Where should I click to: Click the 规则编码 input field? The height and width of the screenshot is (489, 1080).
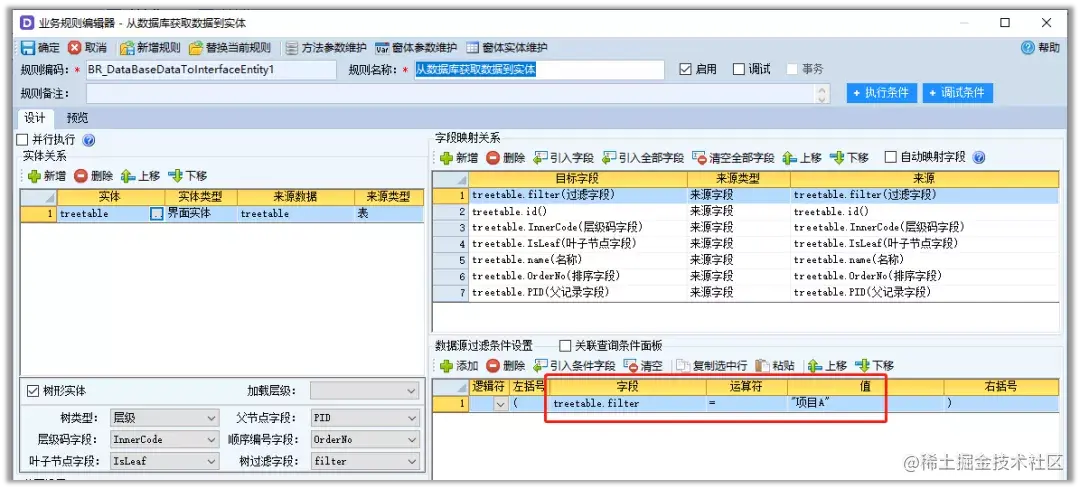[211, 70]
